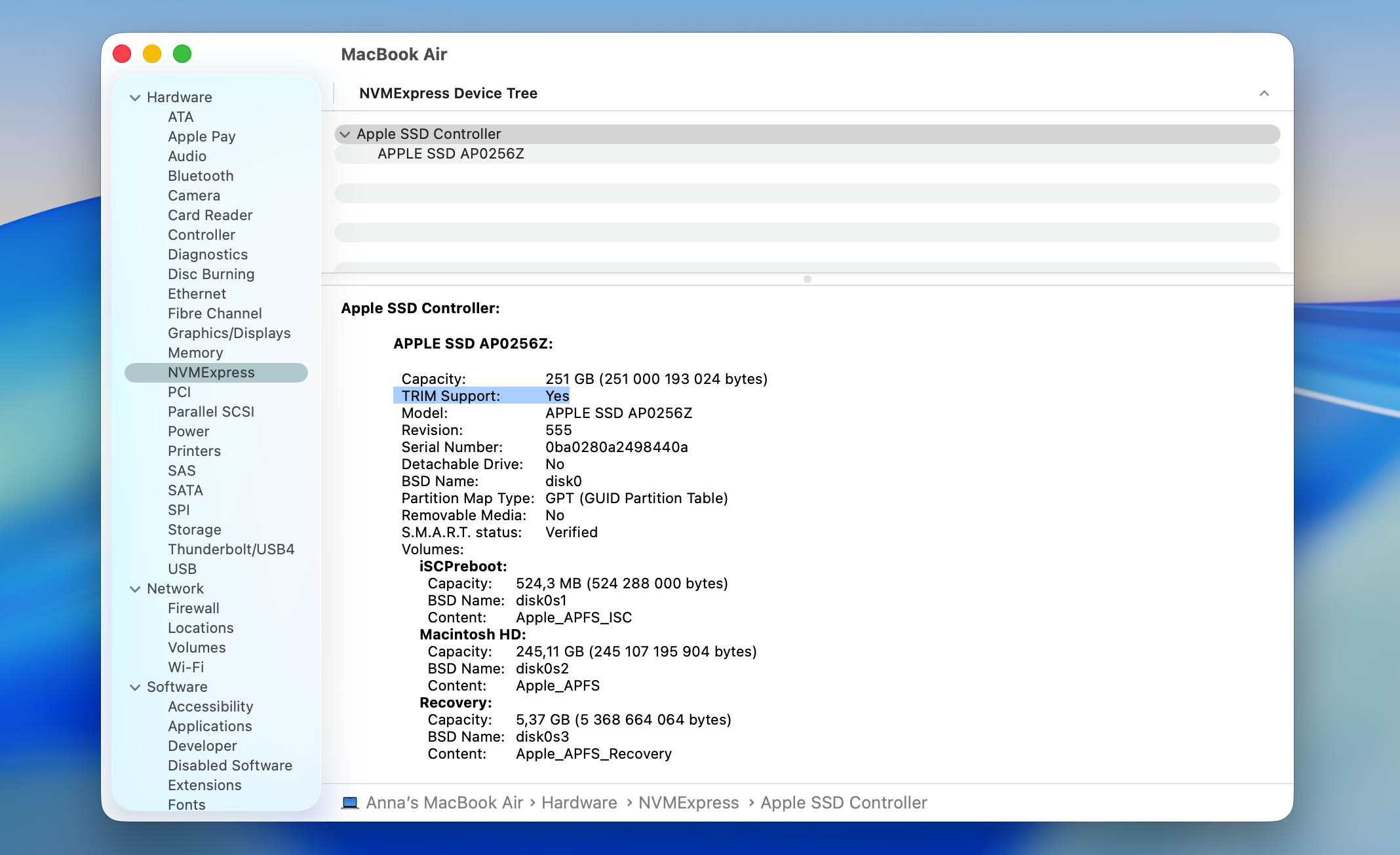
Task: Open Developer under Software
Action: tap(202, 746)
